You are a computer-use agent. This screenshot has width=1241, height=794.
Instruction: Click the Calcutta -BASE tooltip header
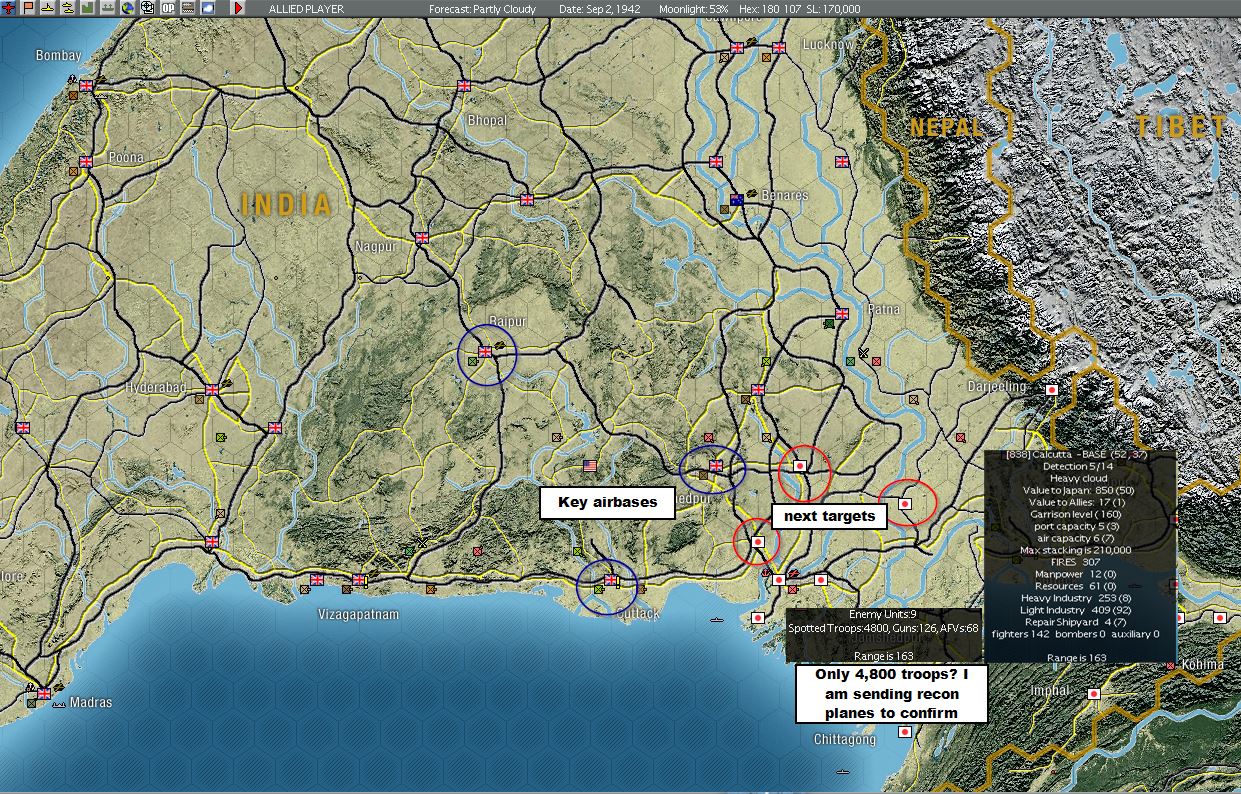pos(1077,455)
